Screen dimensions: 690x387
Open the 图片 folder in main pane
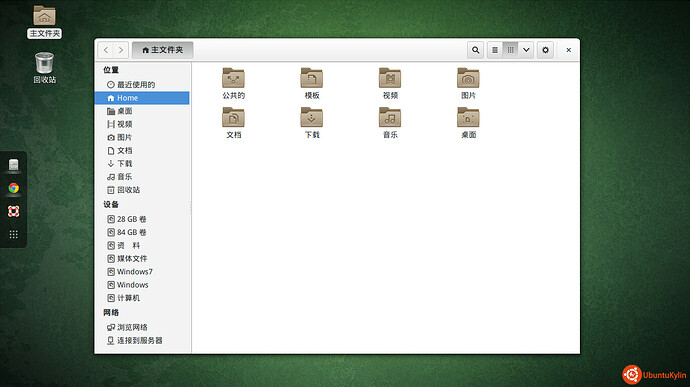tap(468, 83)
